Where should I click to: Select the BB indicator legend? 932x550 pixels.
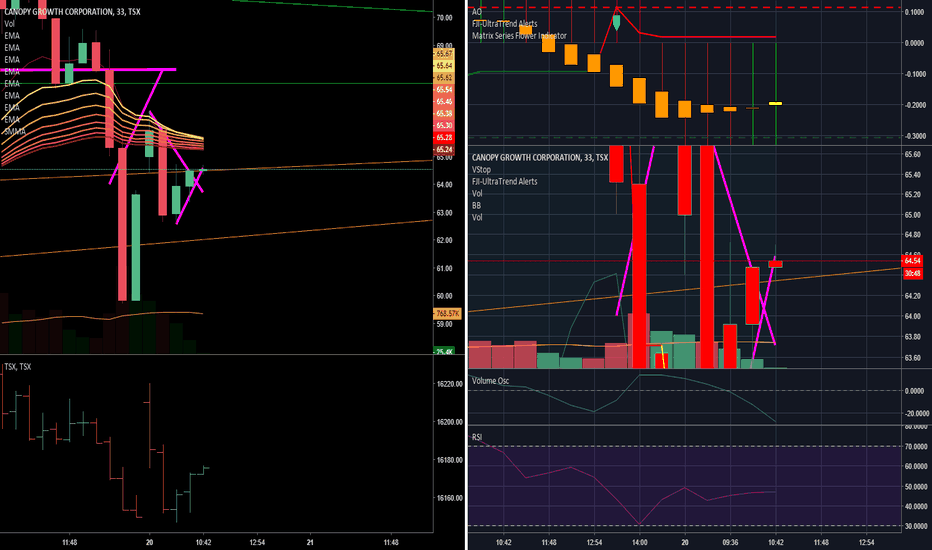(x=477, y=205)
